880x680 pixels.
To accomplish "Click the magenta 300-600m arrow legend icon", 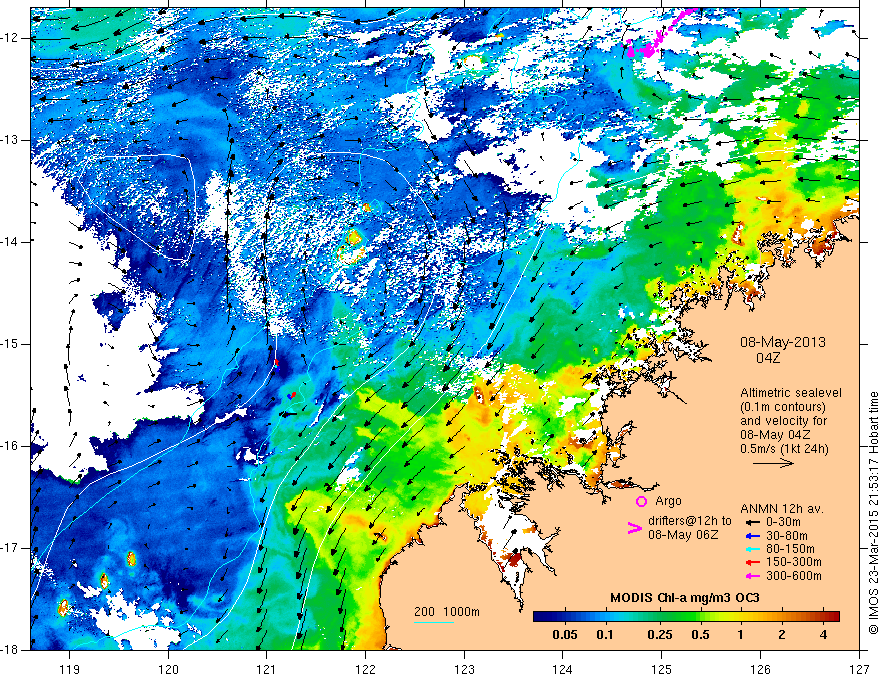I will click(x=751, y=576).
